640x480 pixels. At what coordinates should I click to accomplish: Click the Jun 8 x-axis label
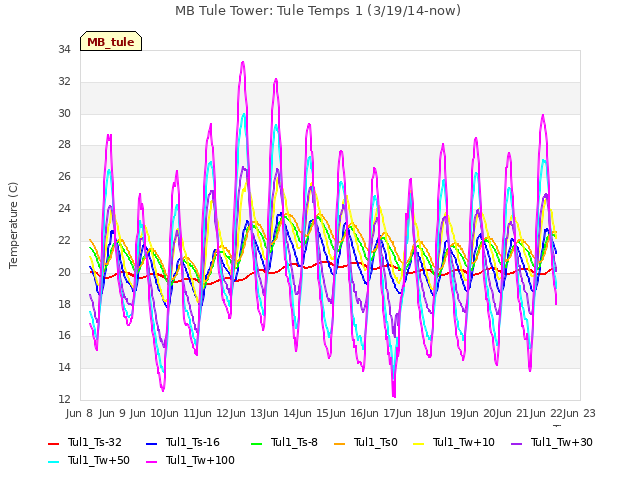[x=79, y=413]
